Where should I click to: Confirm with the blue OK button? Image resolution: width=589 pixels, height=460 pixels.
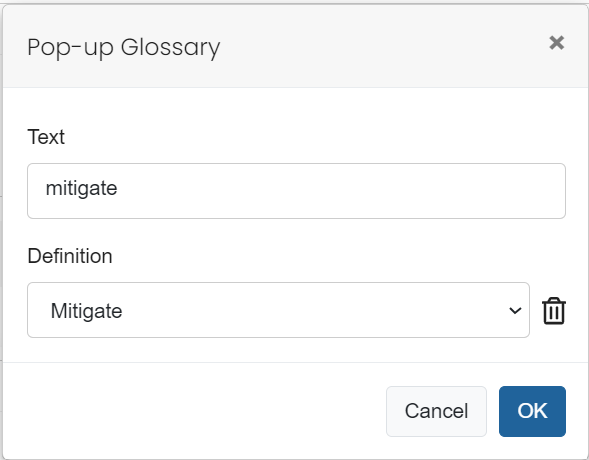(532, 411)
